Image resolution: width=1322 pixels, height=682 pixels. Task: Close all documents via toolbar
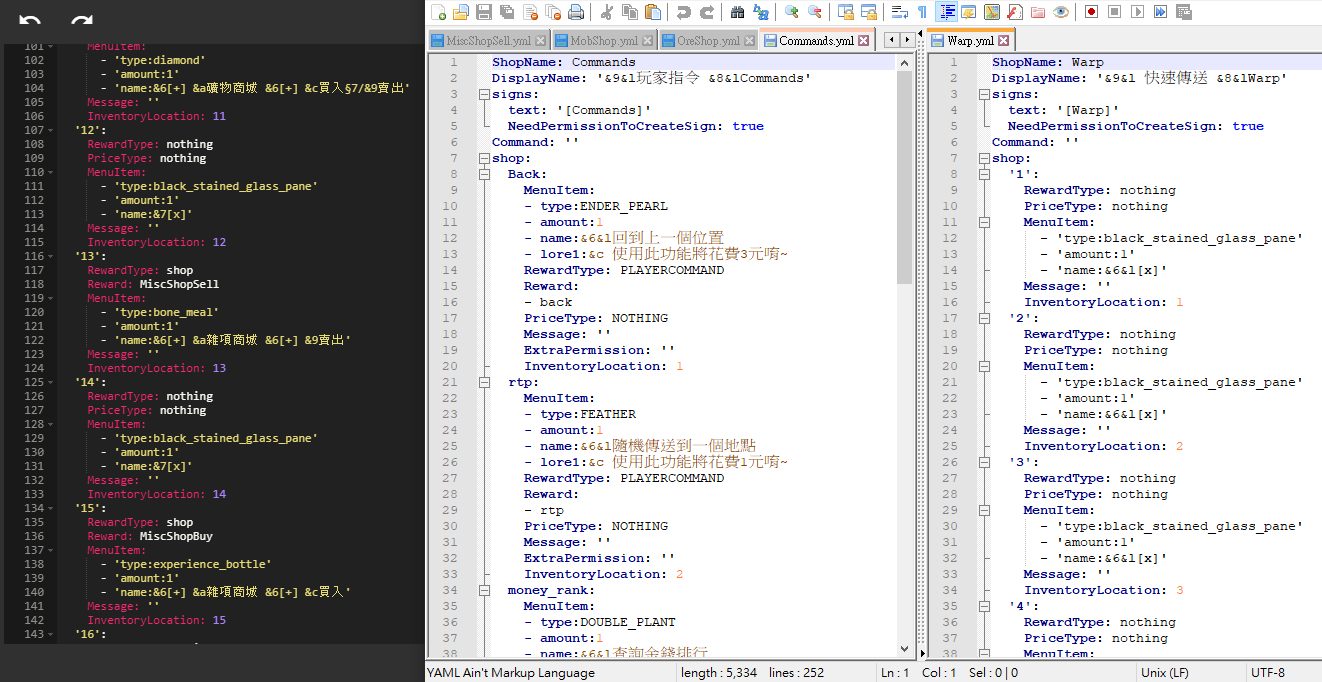[553, 12]
